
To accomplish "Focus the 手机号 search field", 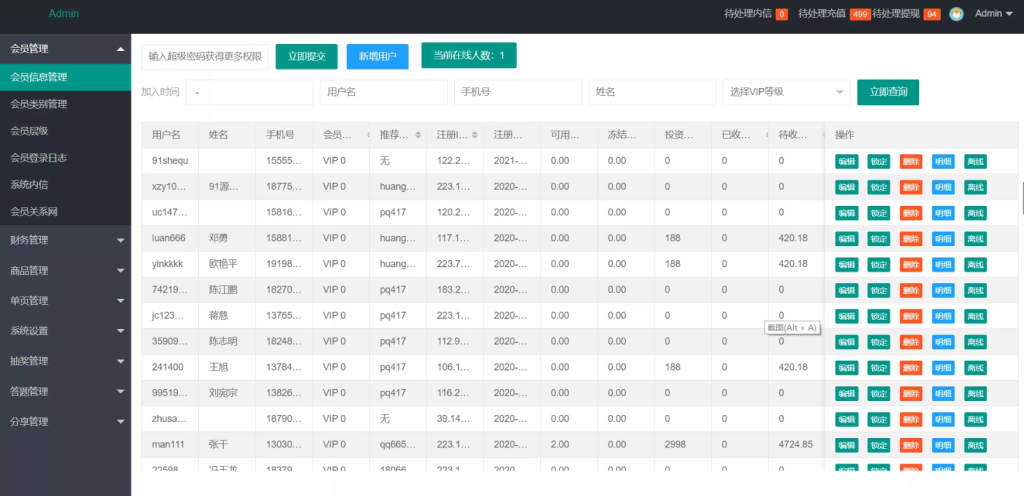I will (518, 93).
